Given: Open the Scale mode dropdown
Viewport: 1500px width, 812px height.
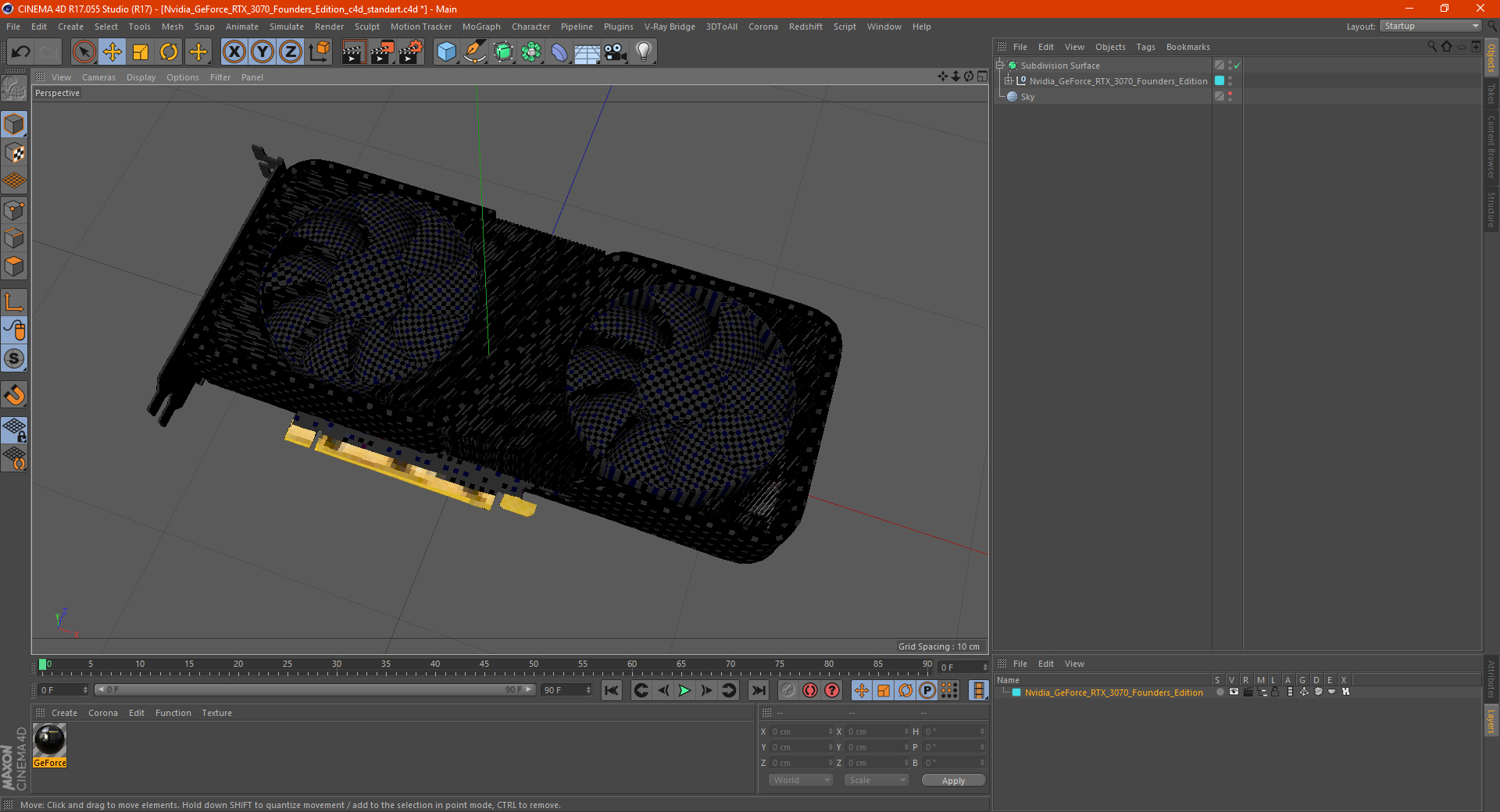Looking at the screenshot, I should (x=877, y=780).
